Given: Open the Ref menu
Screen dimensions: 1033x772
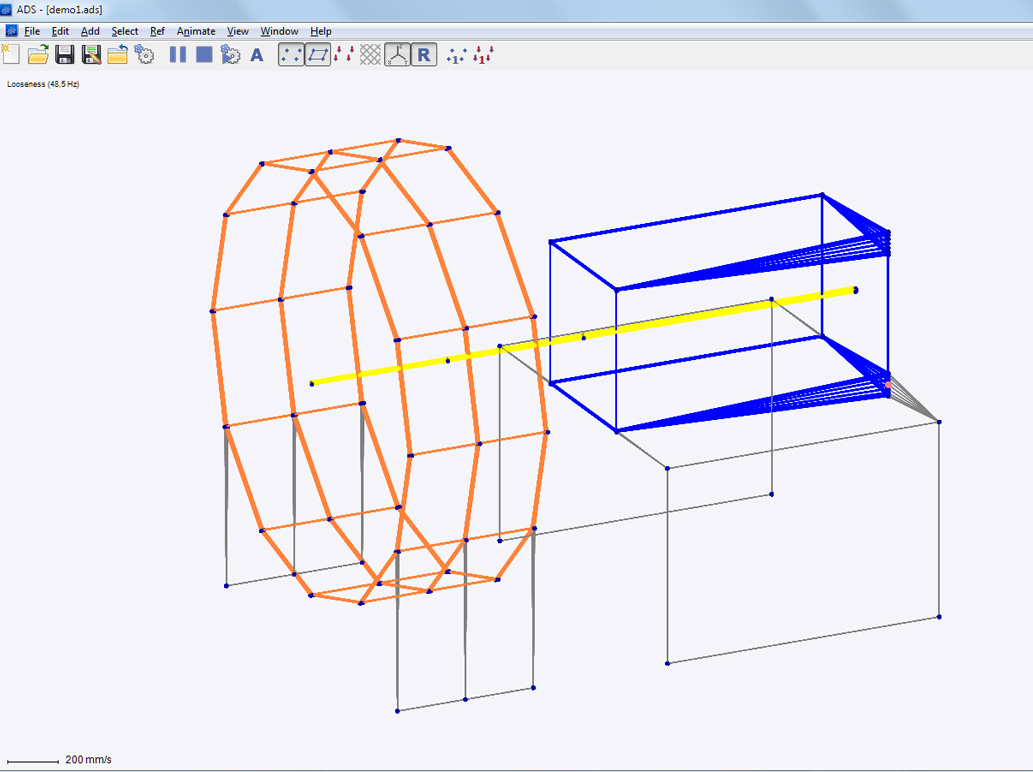Looking at the screenshot, I should [157, 31].
